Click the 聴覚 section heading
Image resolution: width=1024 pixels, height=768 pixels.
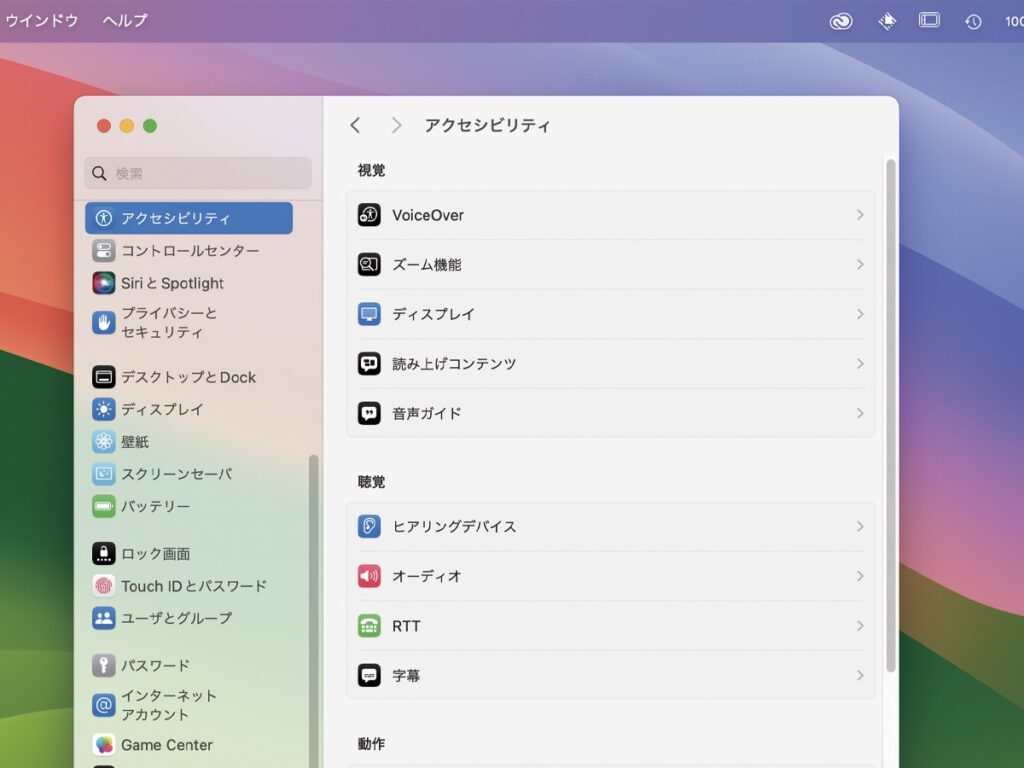(371, 482)
